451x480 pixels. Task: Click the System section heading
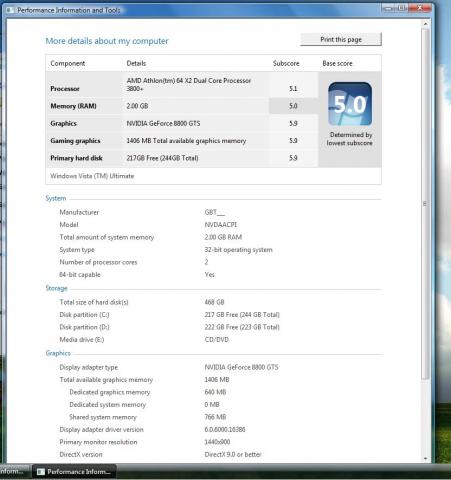tap(56, 198)
